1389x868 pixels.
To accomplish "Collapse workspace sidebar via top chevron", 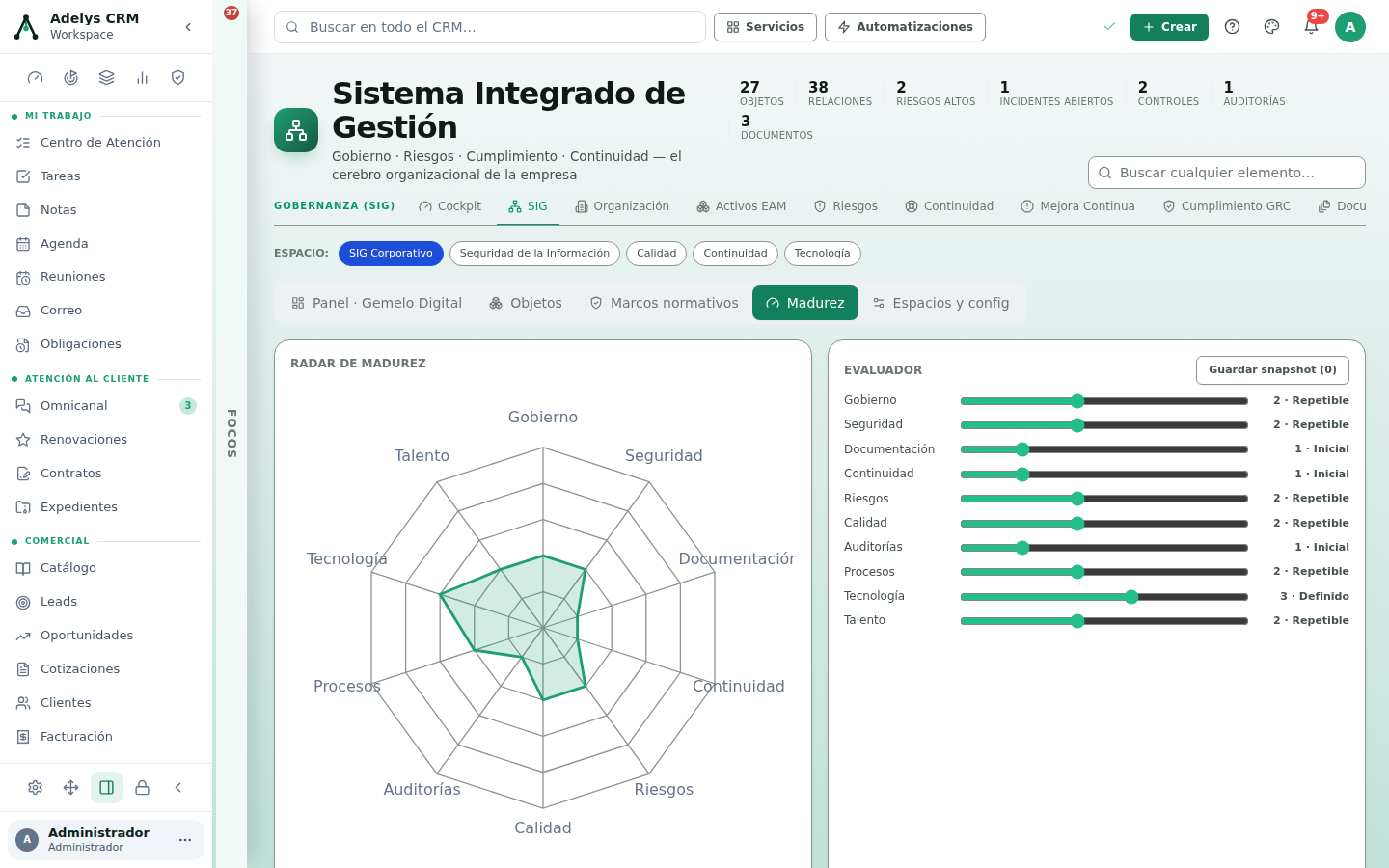I will point(188,27).
